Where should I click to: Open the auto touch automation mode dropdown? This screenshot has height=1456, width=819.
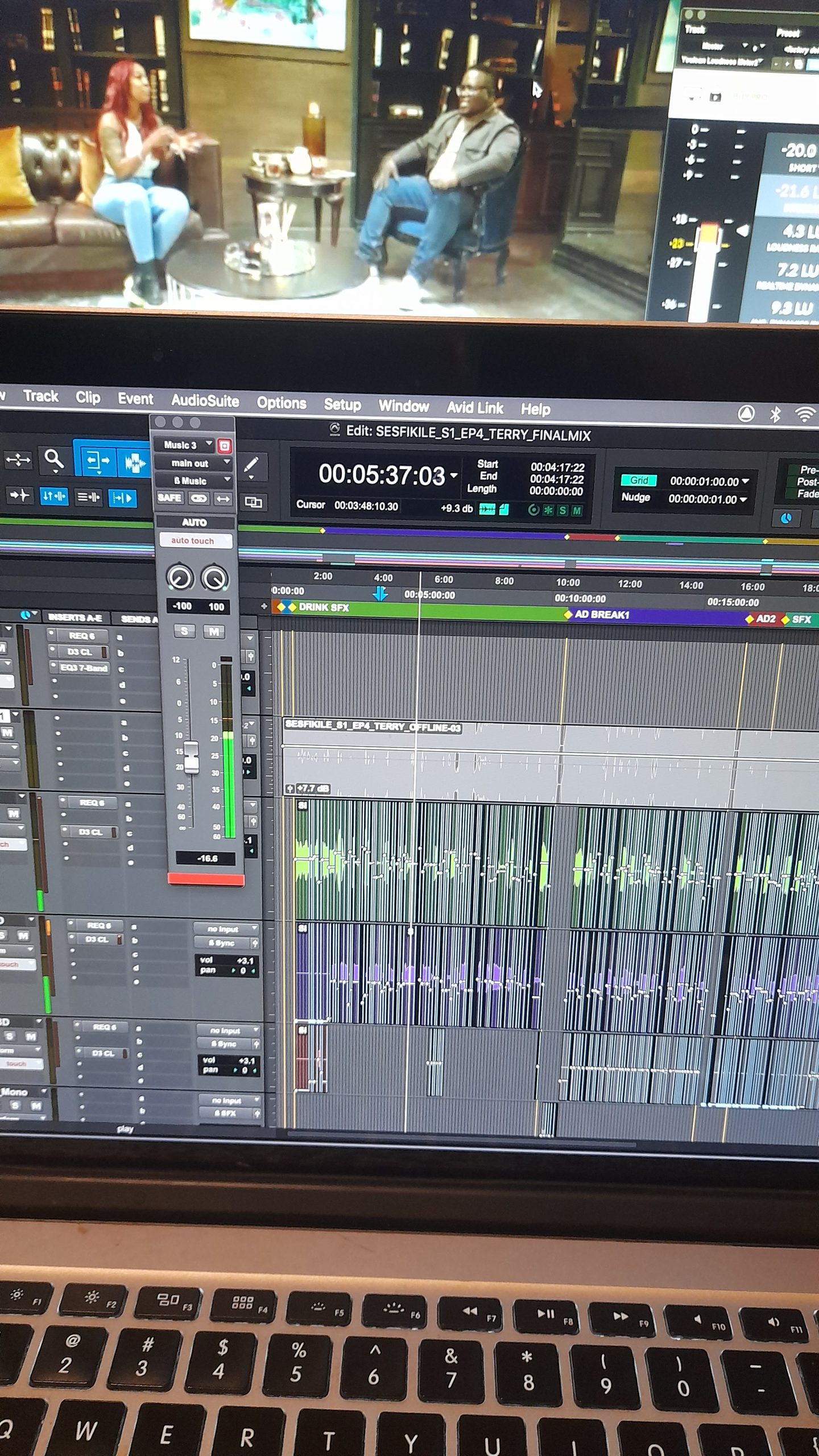tap(195, 541)
